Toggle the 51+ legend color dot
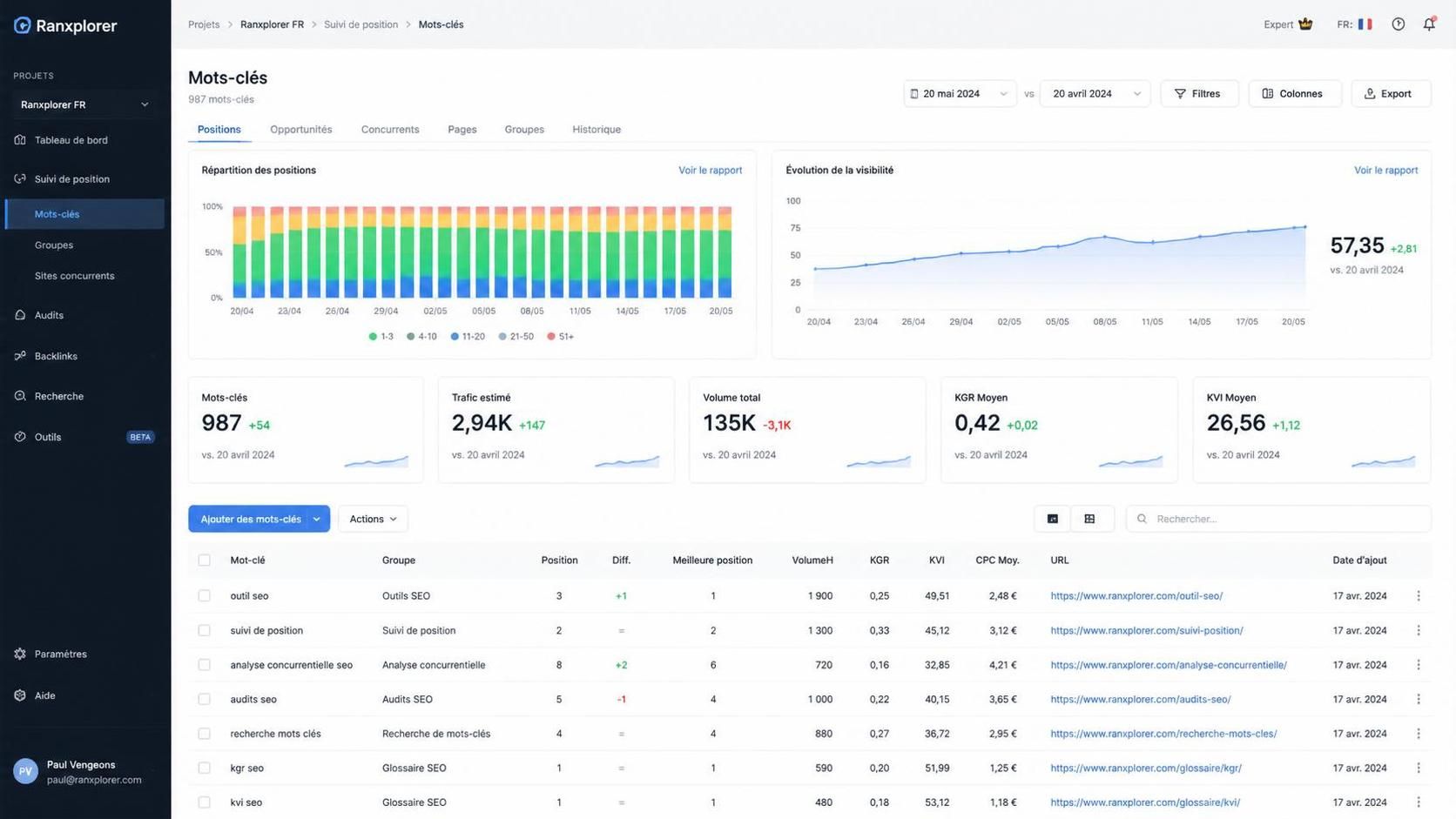 tap(551, 337)
